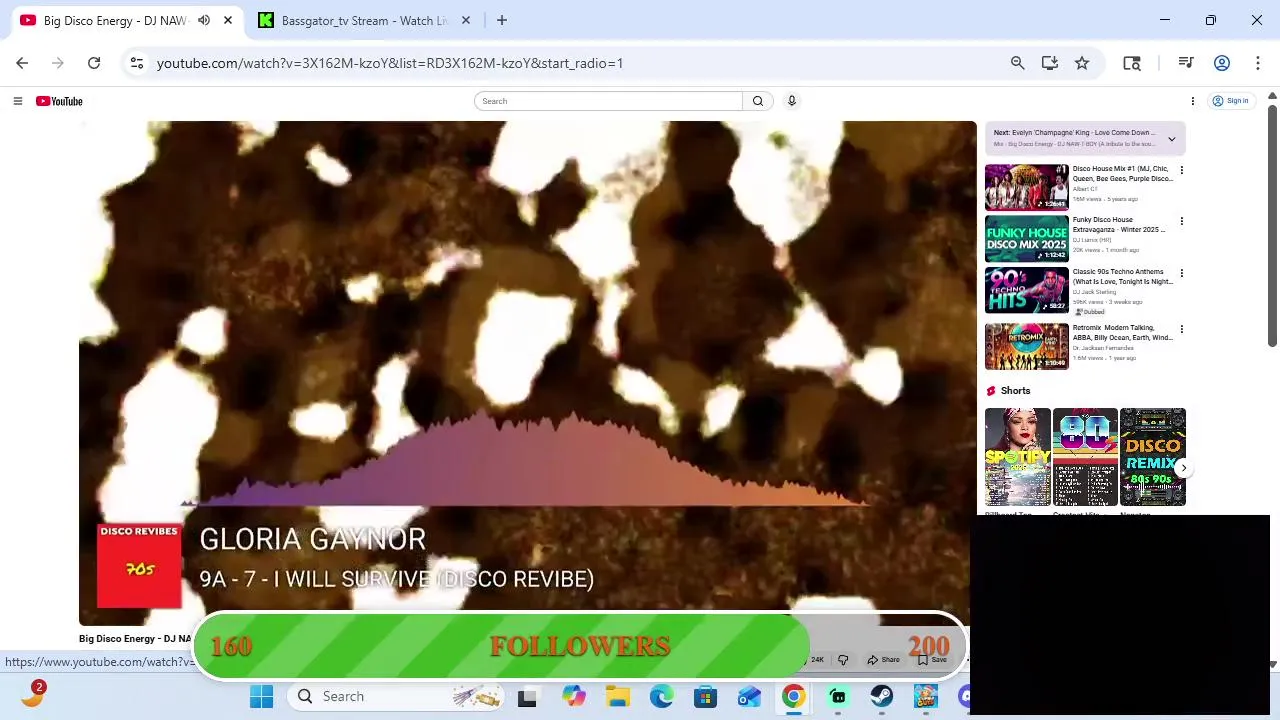
Task: Go back in browser history
Action: coord(22,63)
